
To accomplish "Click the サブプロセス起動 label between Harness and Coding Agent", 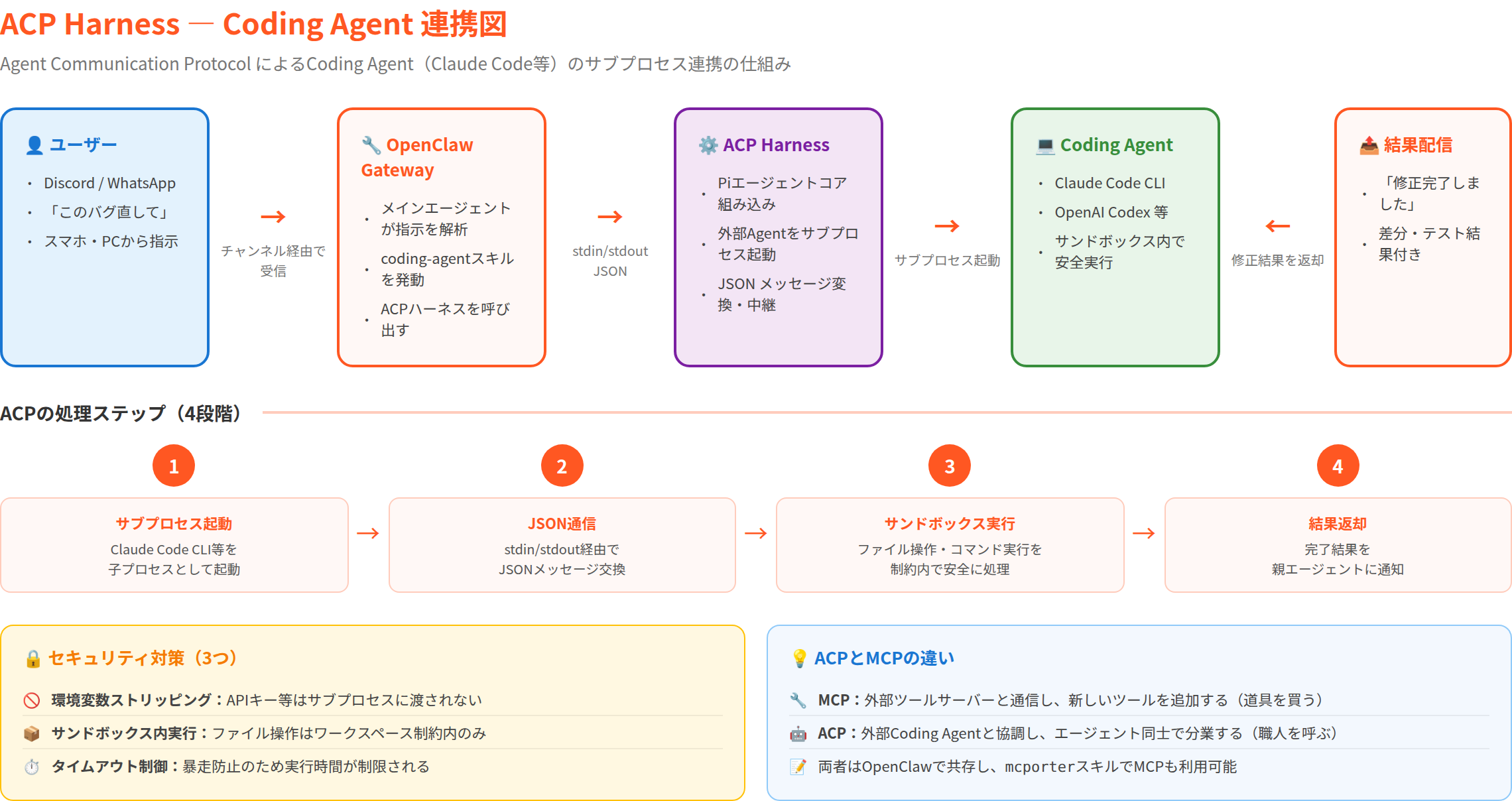I will tap(947, 261).
